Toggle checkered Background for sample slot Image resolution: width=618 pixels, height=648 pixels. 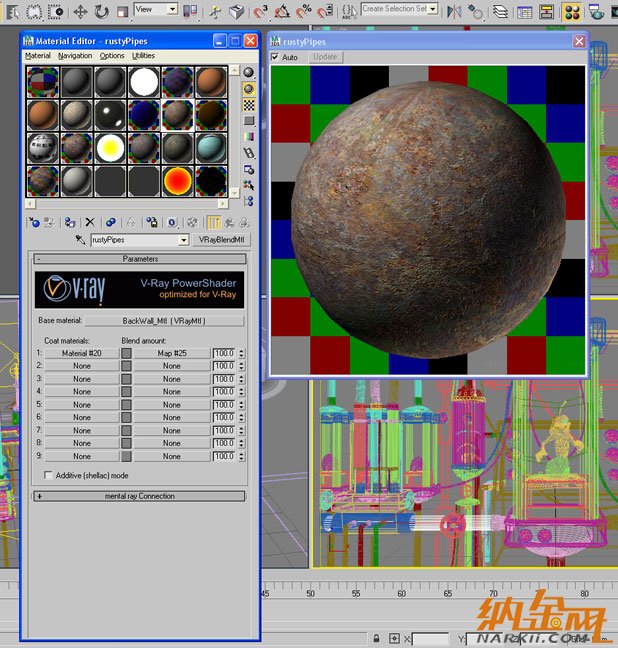coord(248,105)
